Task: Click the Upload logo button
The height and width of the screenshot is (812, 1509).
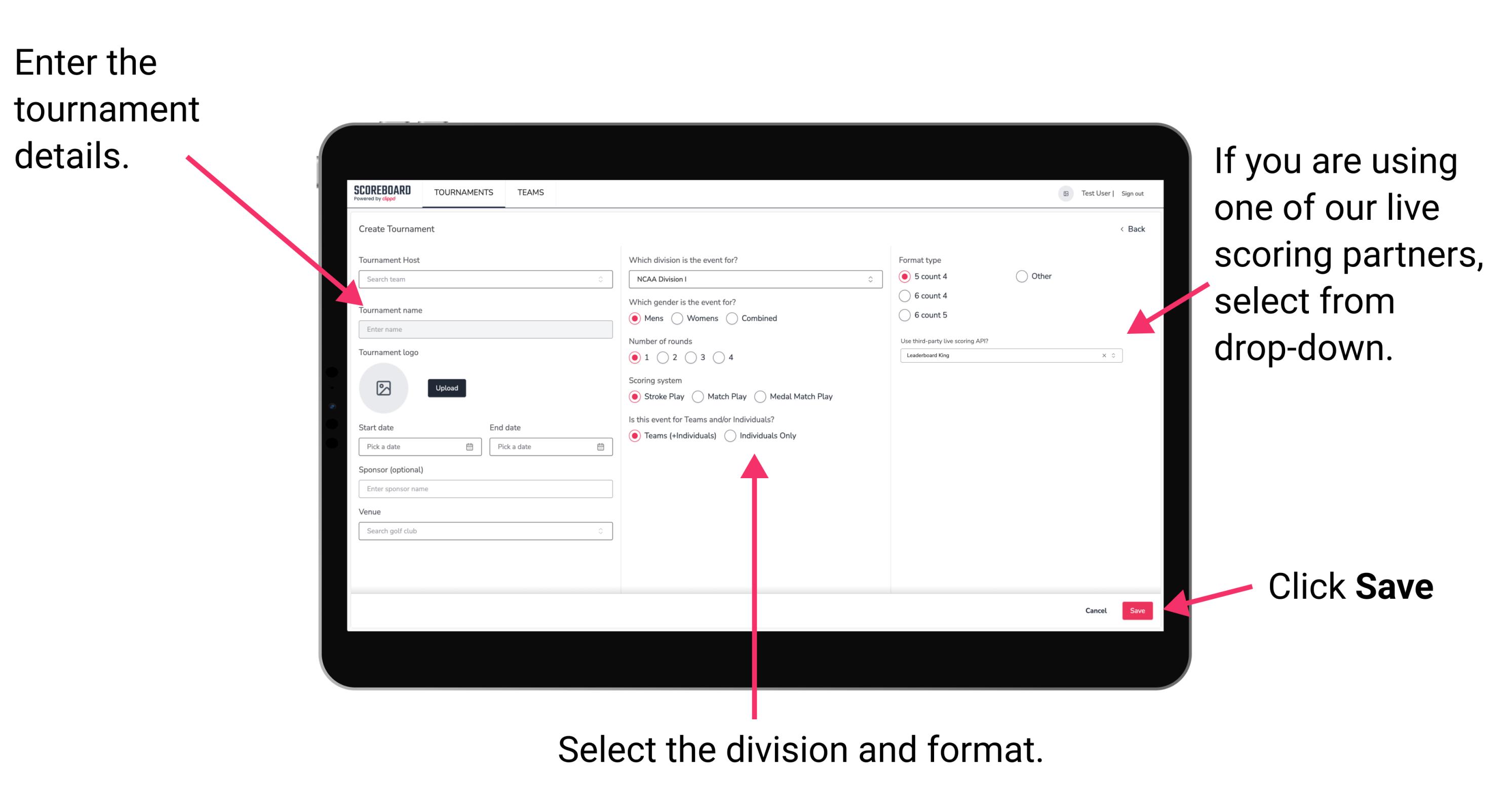Action: (x=446, y=388)
